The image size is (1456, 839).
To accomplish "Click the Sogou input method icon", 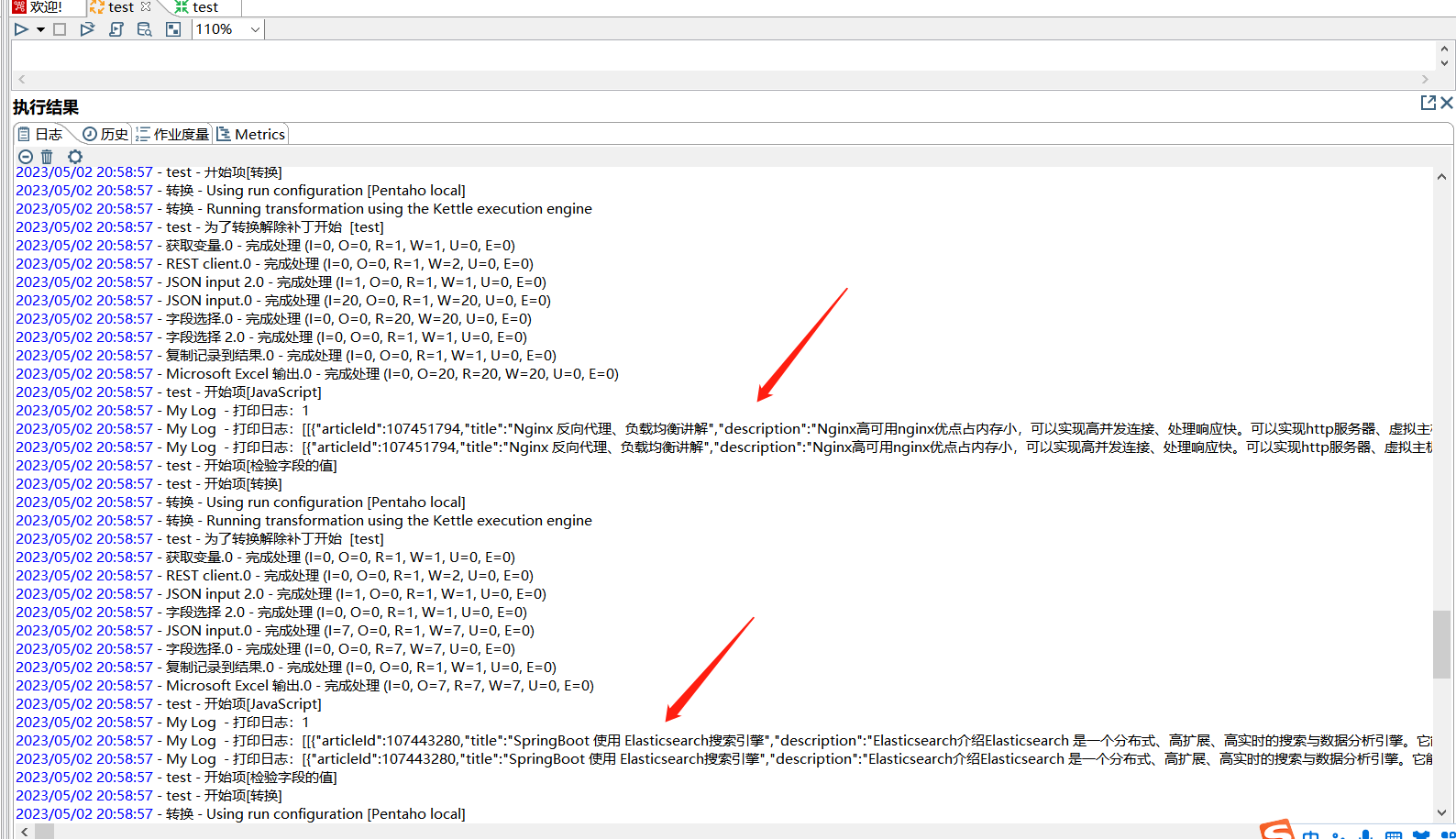I will [1276, 830].
